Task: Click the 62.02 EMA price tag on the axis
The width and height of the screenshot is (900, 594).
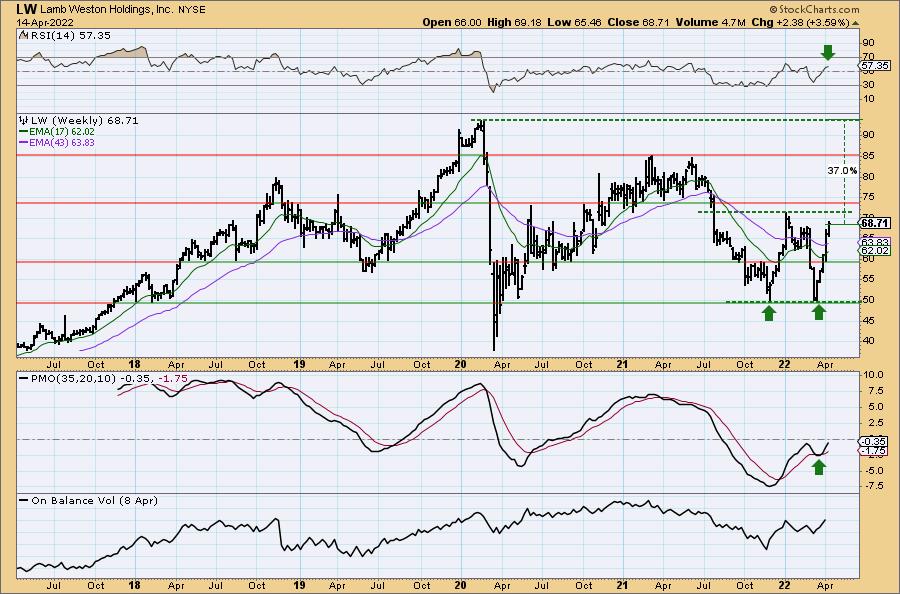Action: click(x=876, y=251)
